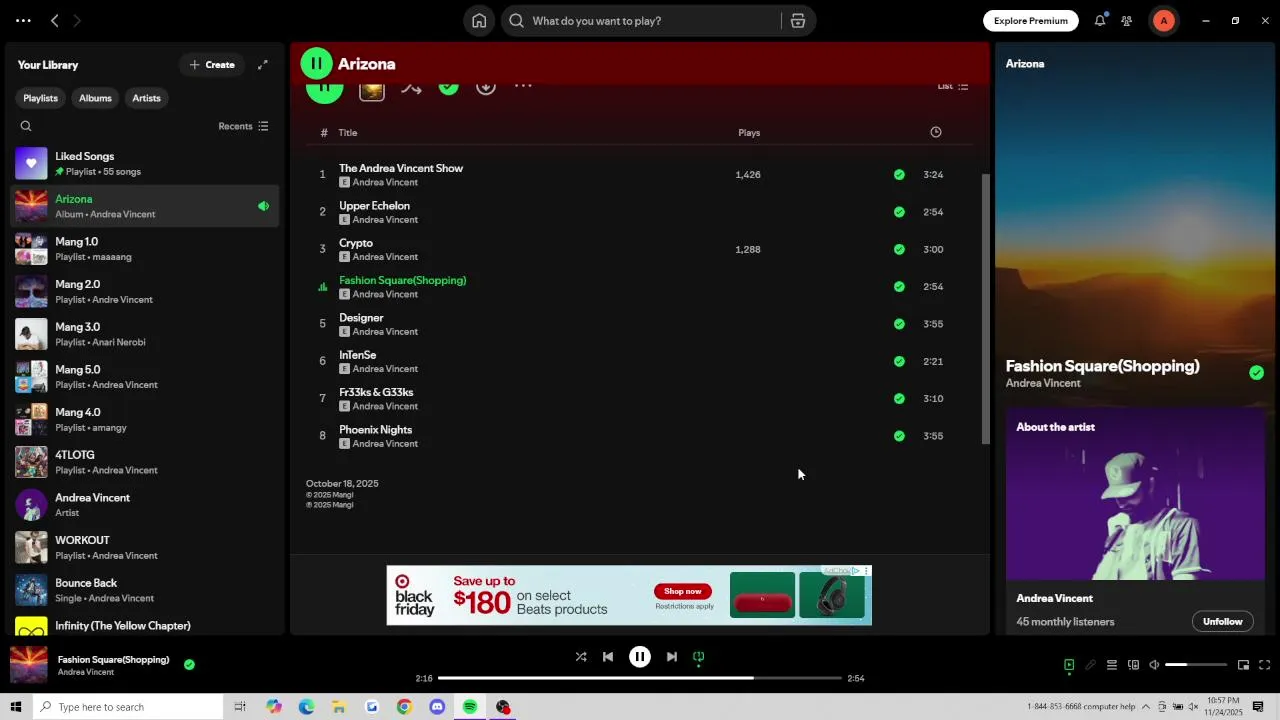Play track Fr33ks & G33ks

[376, 392]
